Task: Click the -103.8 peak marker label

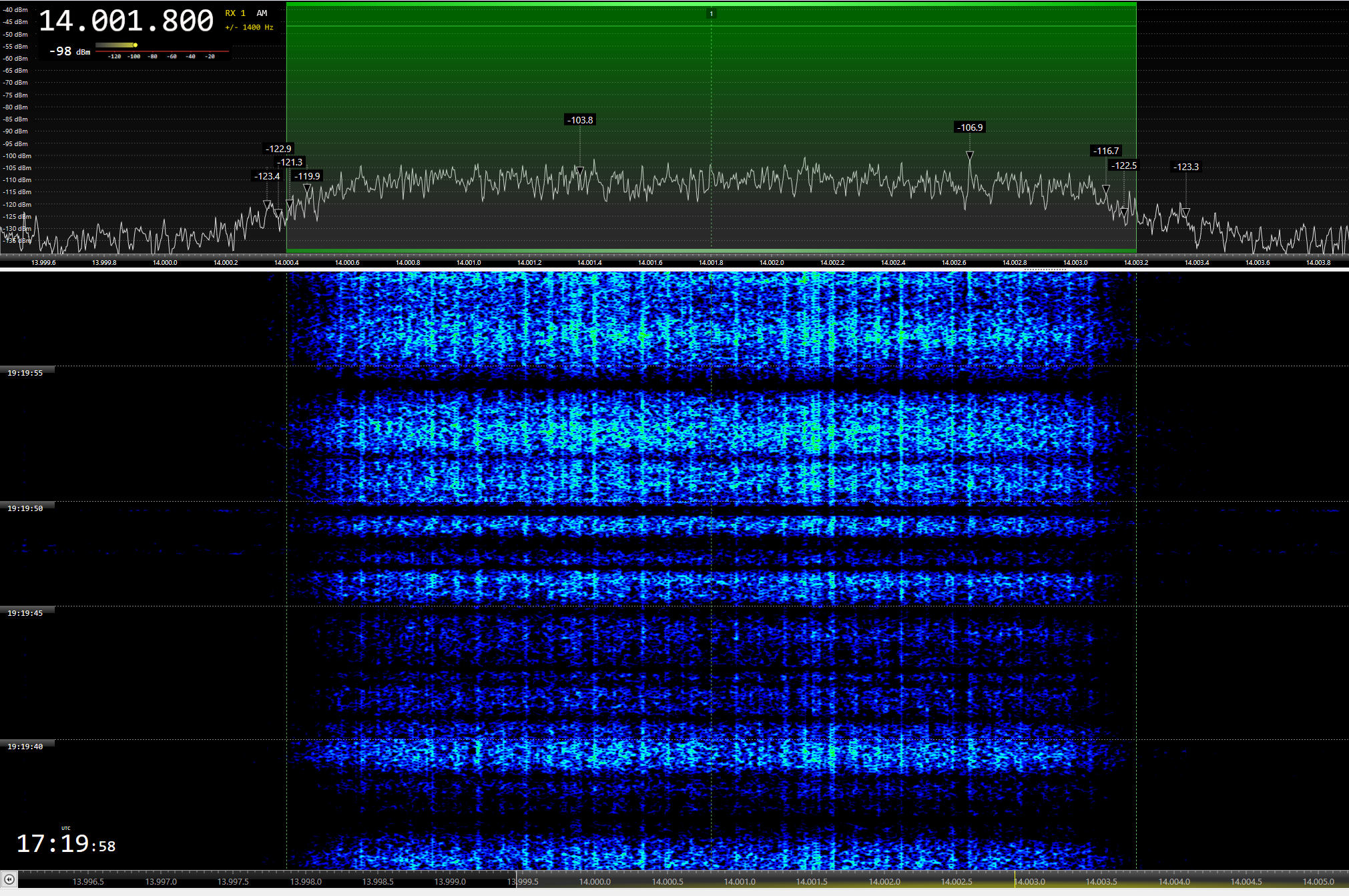Action: 579,120
